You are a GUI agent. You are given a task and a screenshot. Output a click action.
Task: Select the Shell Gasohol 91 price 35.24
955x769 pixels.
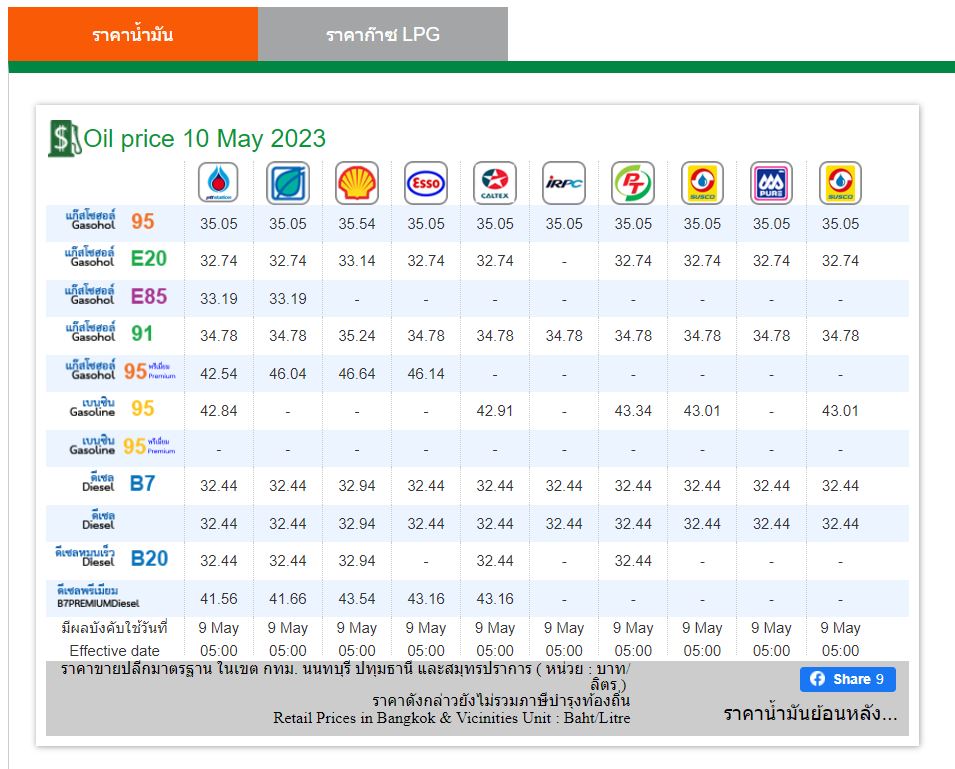[x=357, y=335]
